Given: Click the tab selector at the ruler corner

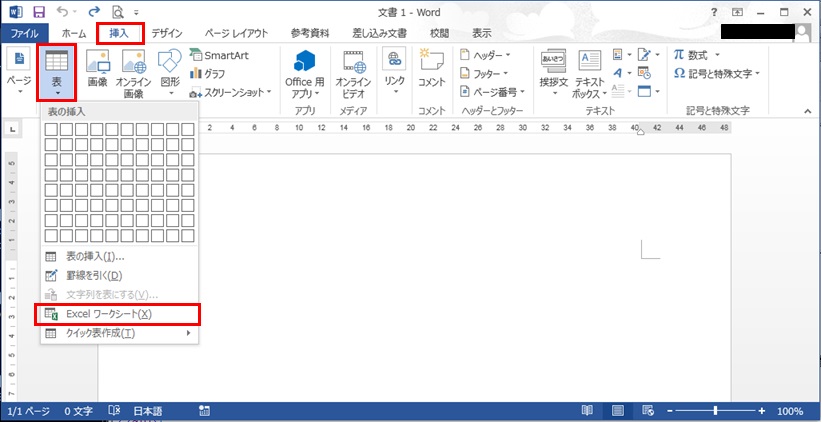Looking at the screenshot, I should [11, 128].
